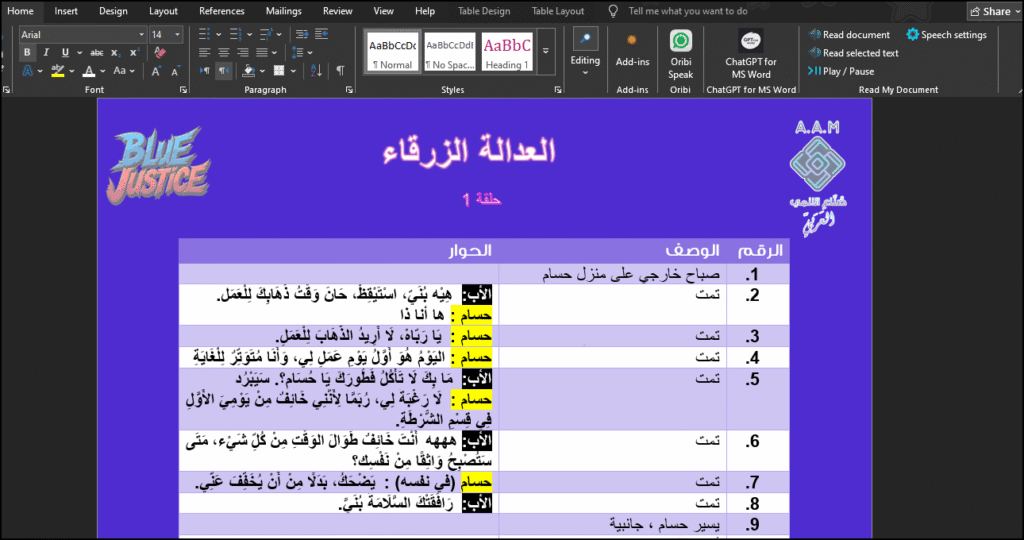Expand underline style options
Screen dimensions: 1024x540
click(79, 52)
